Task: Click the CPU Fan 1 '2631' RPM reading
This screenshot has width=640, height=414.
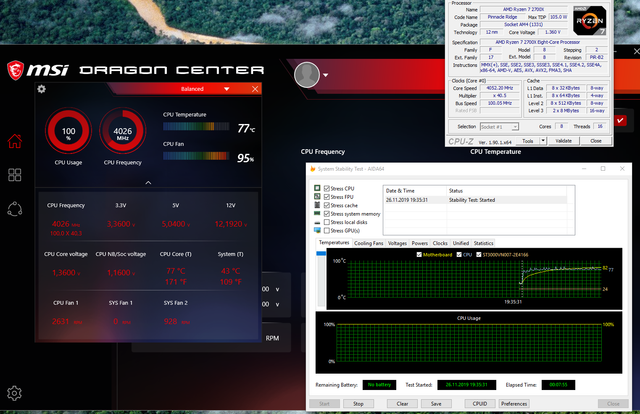Action: (60, 322)
